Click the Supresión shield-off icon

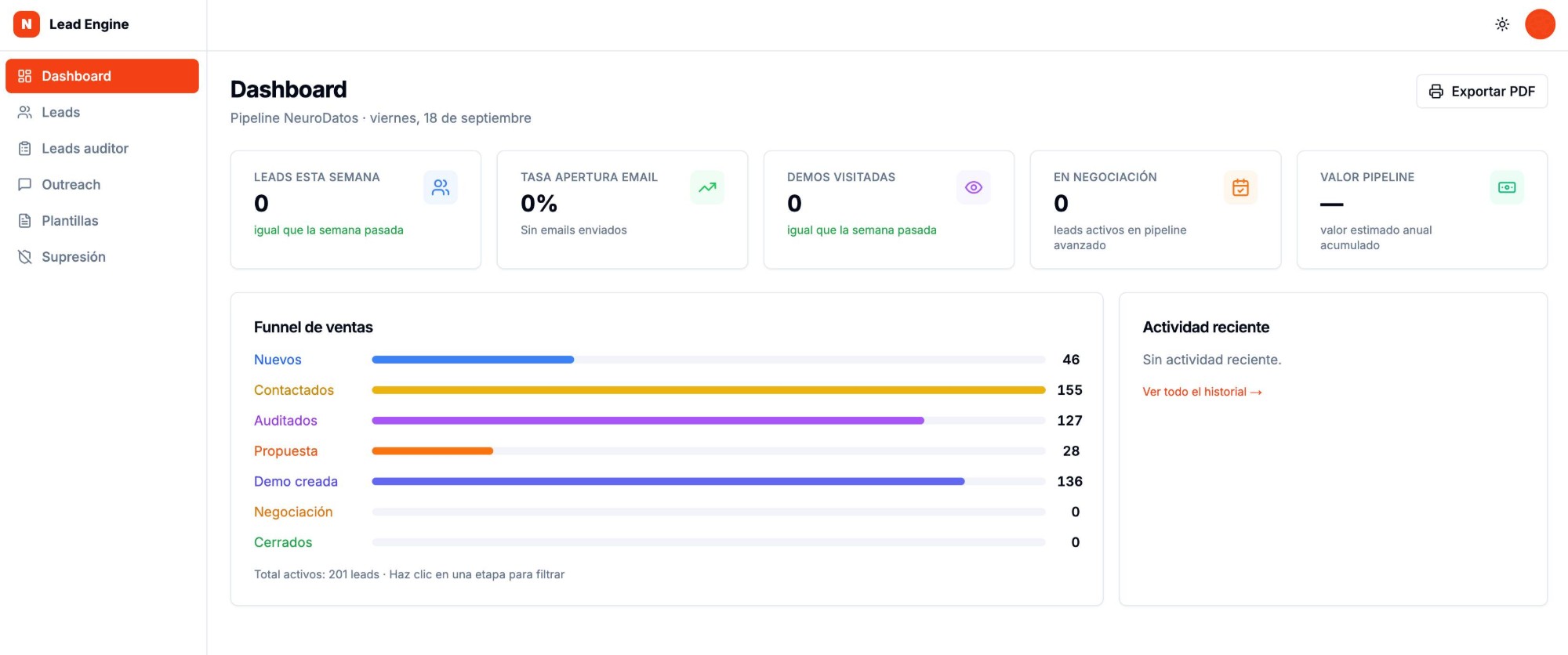tap(25, 256)
